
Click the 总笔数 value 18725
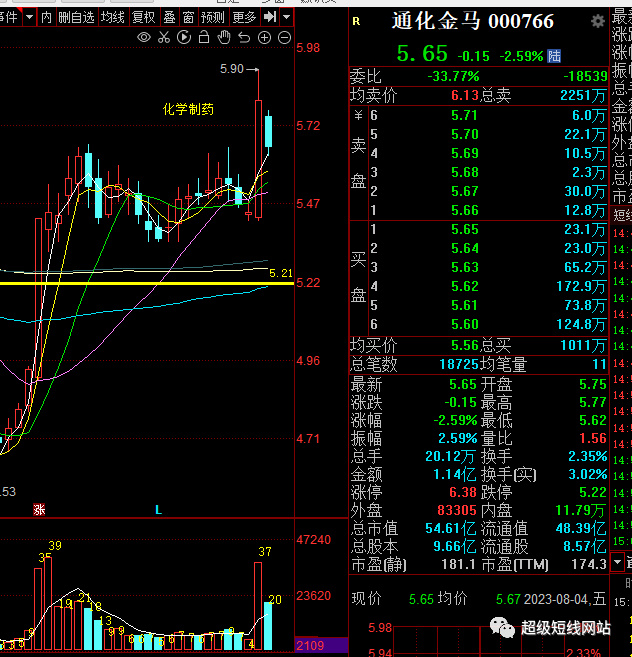(x=459, y=365)
